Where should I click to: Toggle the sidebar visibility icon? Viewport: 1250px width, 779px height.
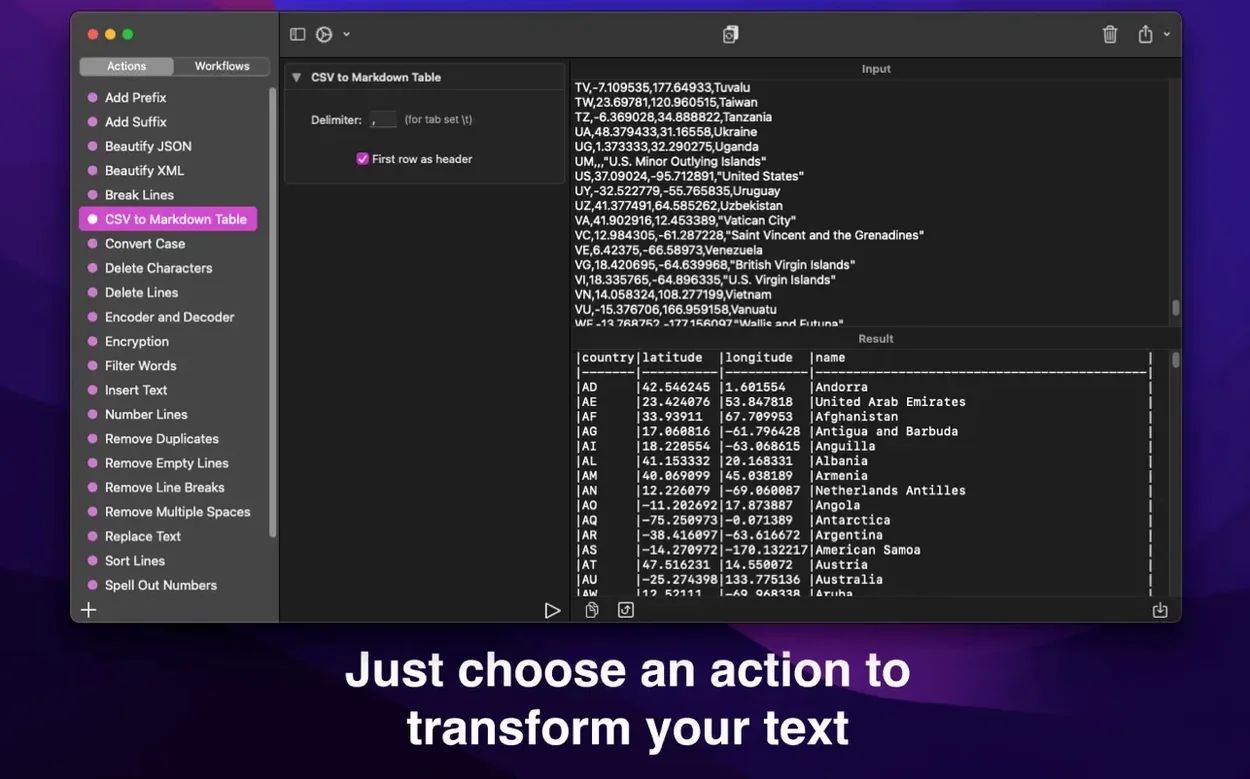(297, 34)
